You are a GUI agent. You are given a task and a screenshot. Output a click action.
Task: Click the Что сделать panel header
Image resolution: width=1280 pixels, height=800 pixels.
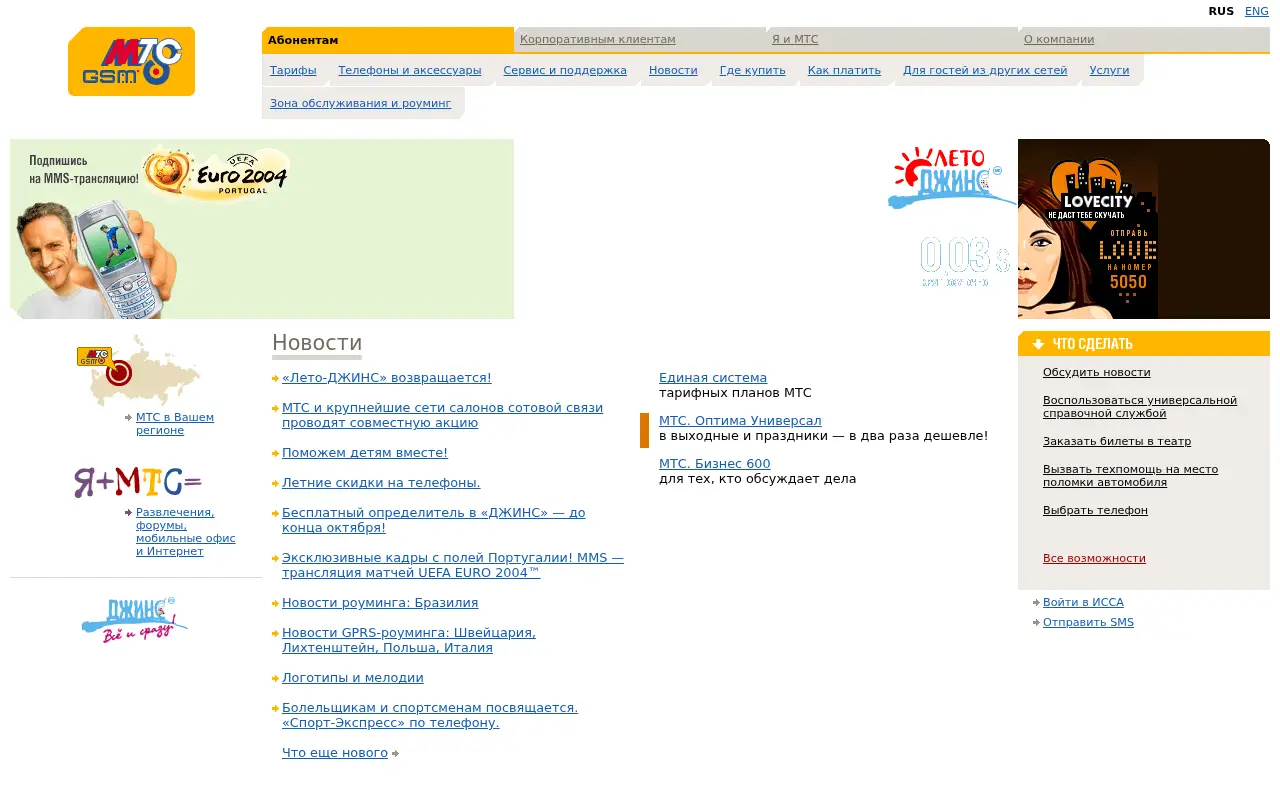(x=1144, y=344)
